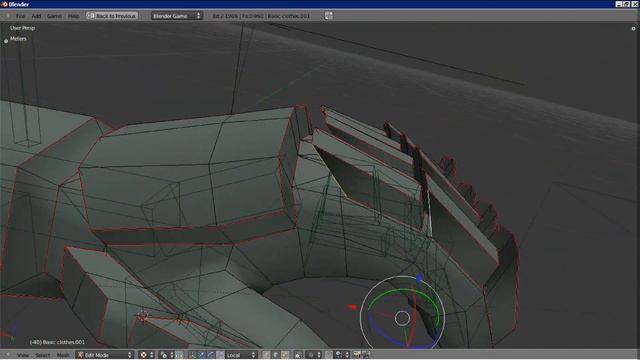This screenshot has height=360, width=640.
Task: Click the icon right of the scene statistics
Action: [329, 16]
